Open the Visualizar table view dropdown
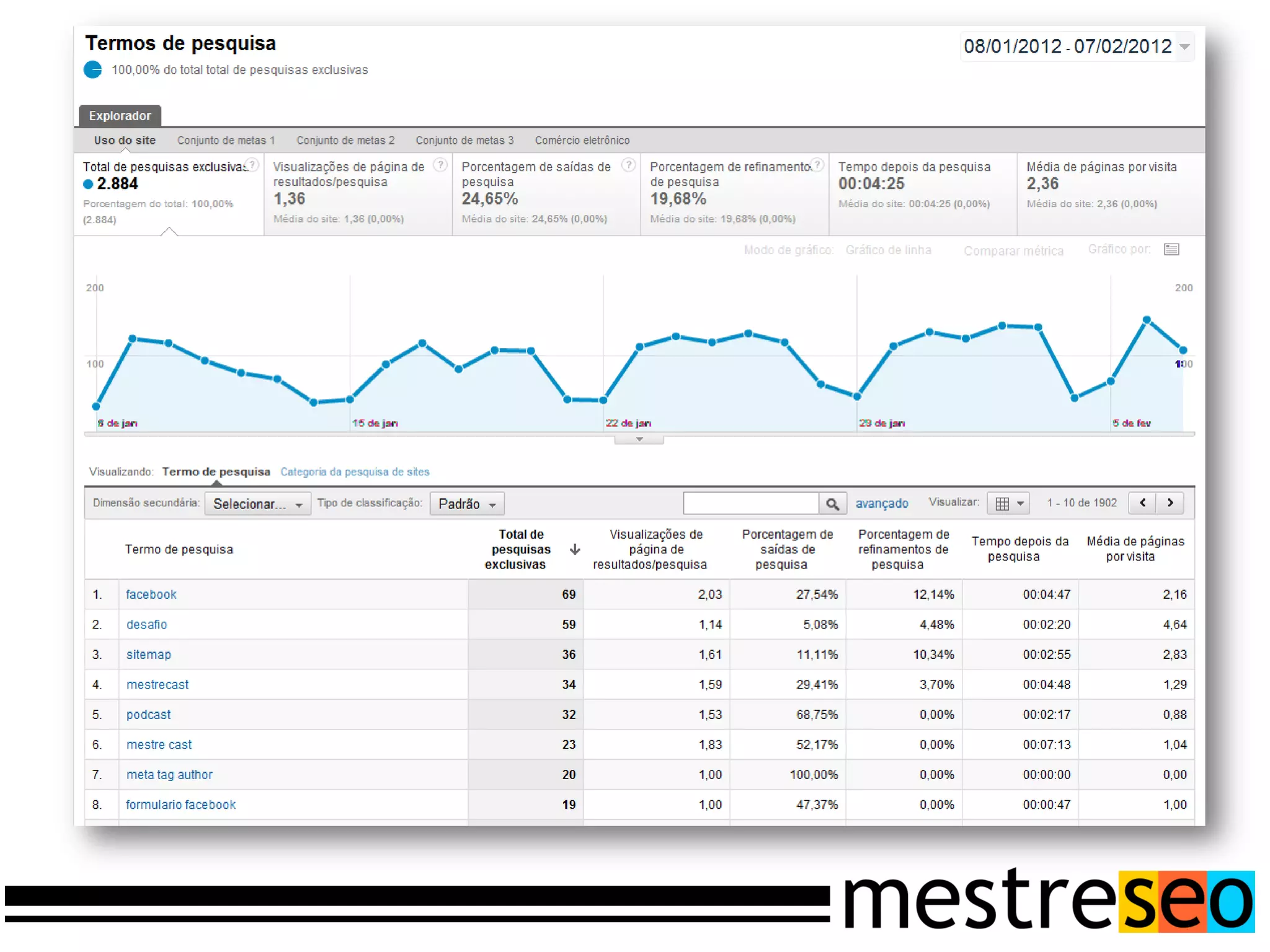Image resolution: width=1270 pixels, height=952 pixels. 1008,504
